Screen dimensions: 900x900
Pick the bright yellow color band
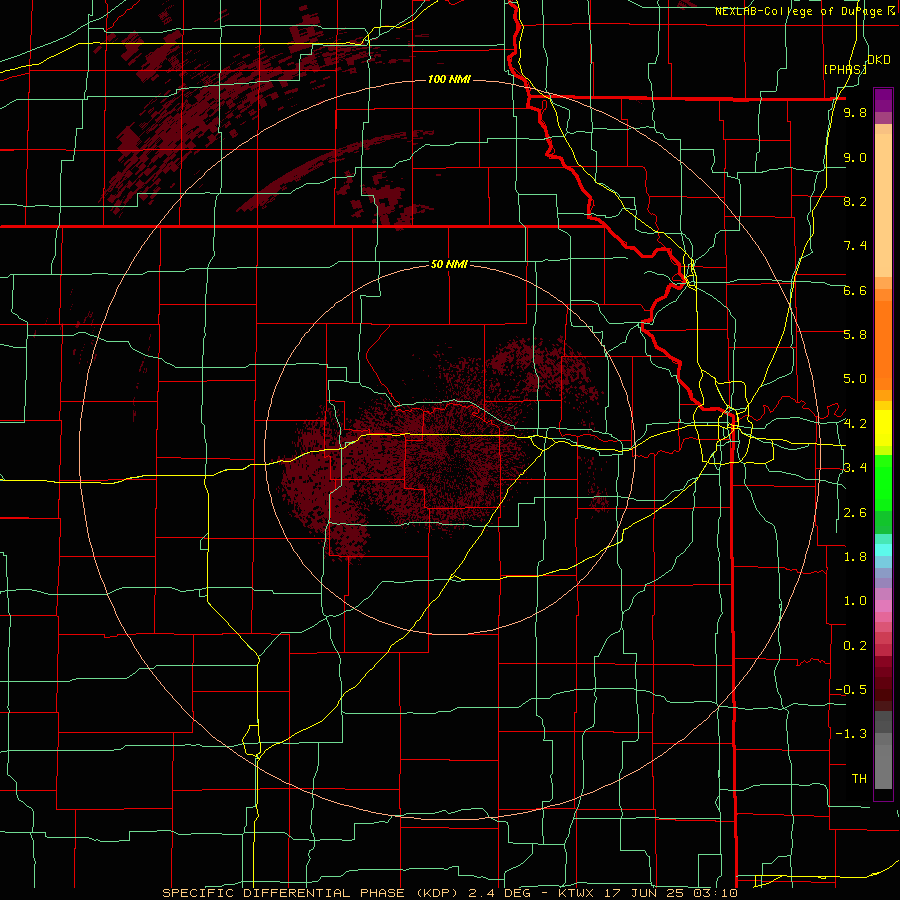[x=883, y=428]
